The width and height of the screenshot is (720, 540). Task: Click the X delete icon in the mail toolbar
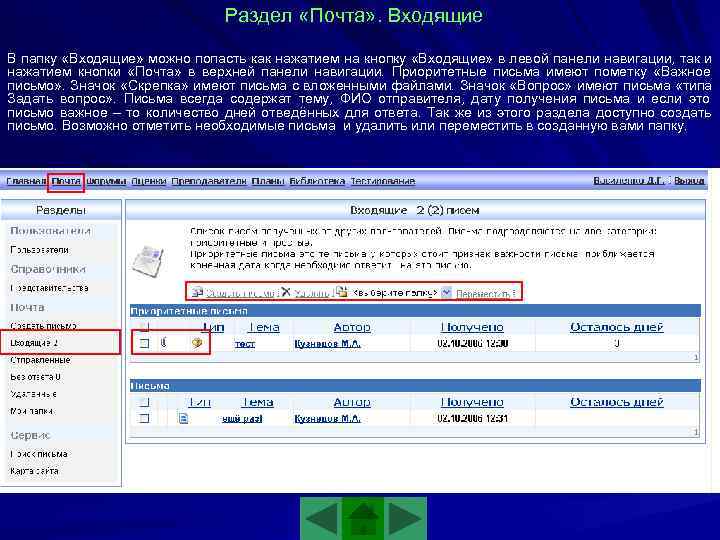(286, 292)
